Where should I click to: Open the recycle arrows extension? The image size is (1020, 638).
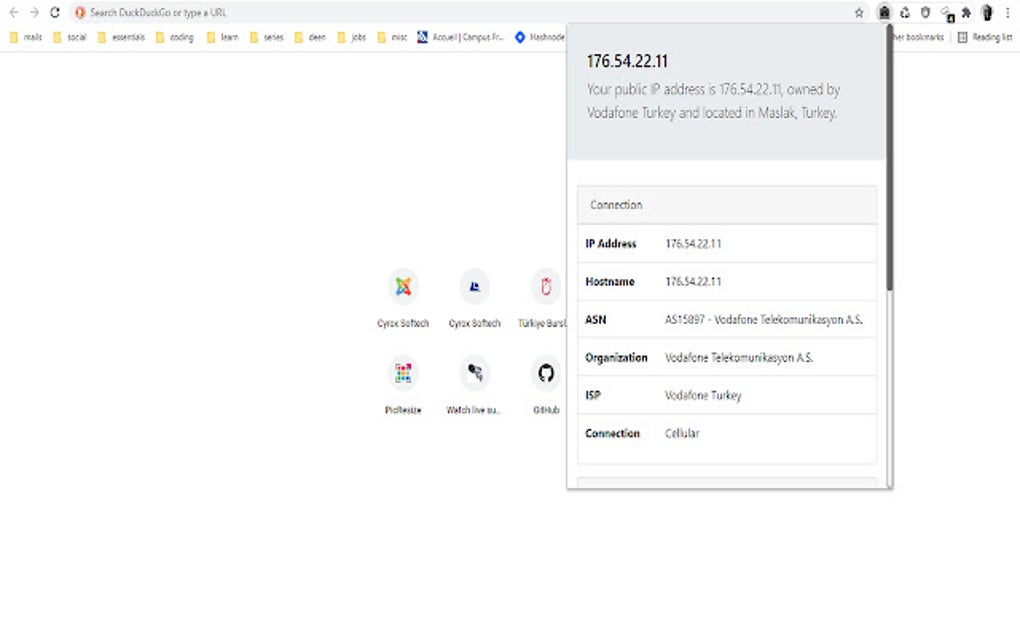pyautogui.click(x=905, y=12)
